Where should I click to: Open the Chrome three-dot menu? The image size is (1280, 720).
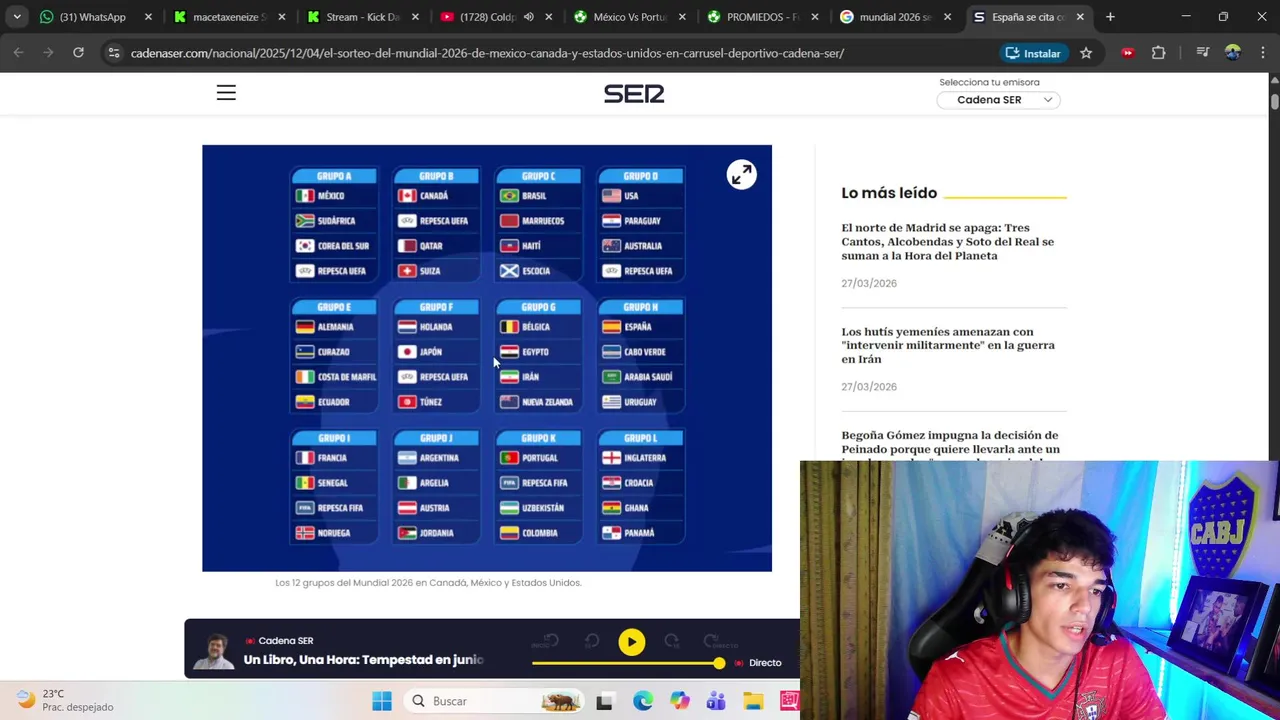pos(1261,53)
